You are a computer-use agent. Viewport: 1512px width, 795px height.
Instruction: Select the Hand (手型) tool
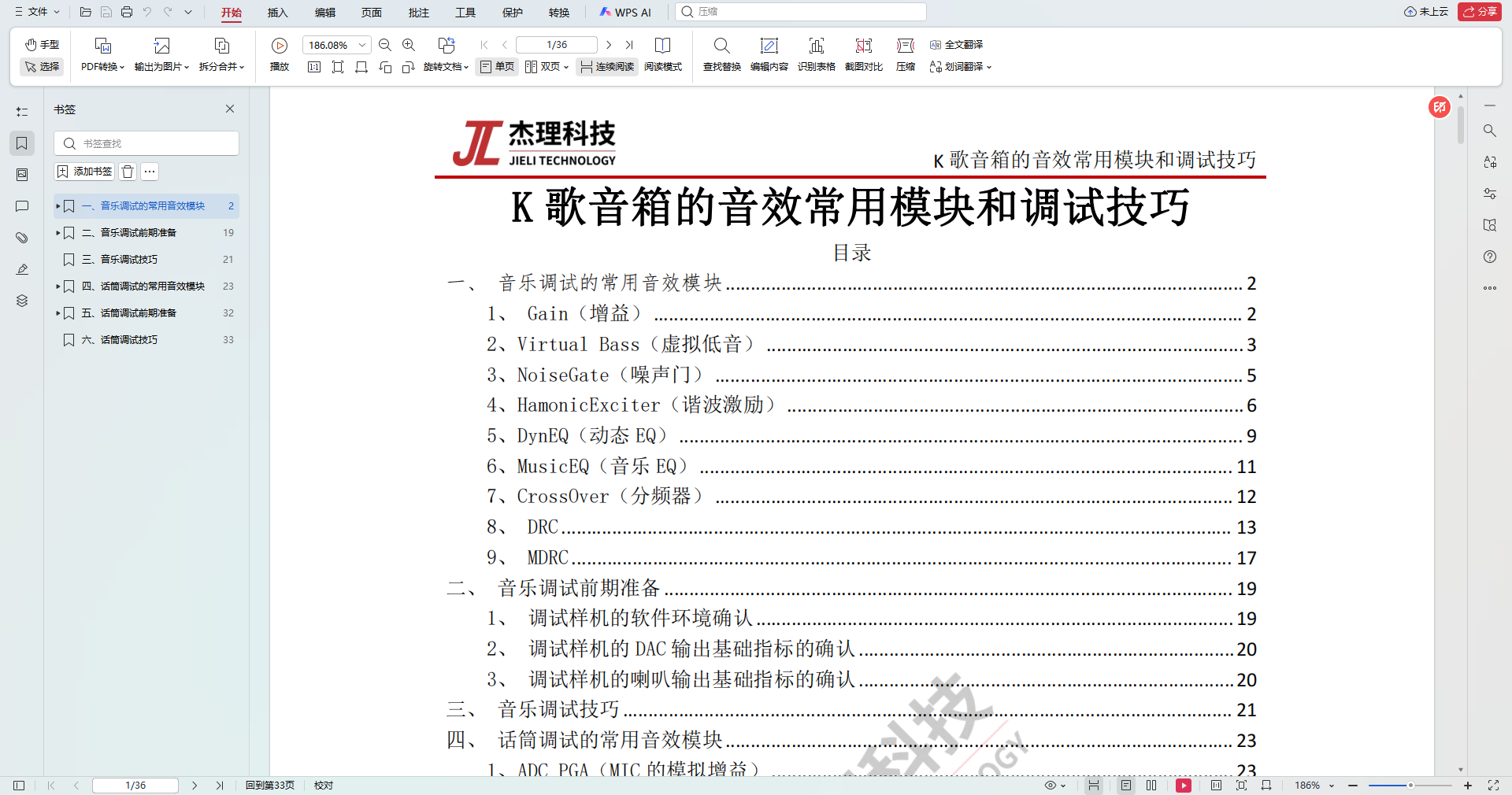point(42,45)
